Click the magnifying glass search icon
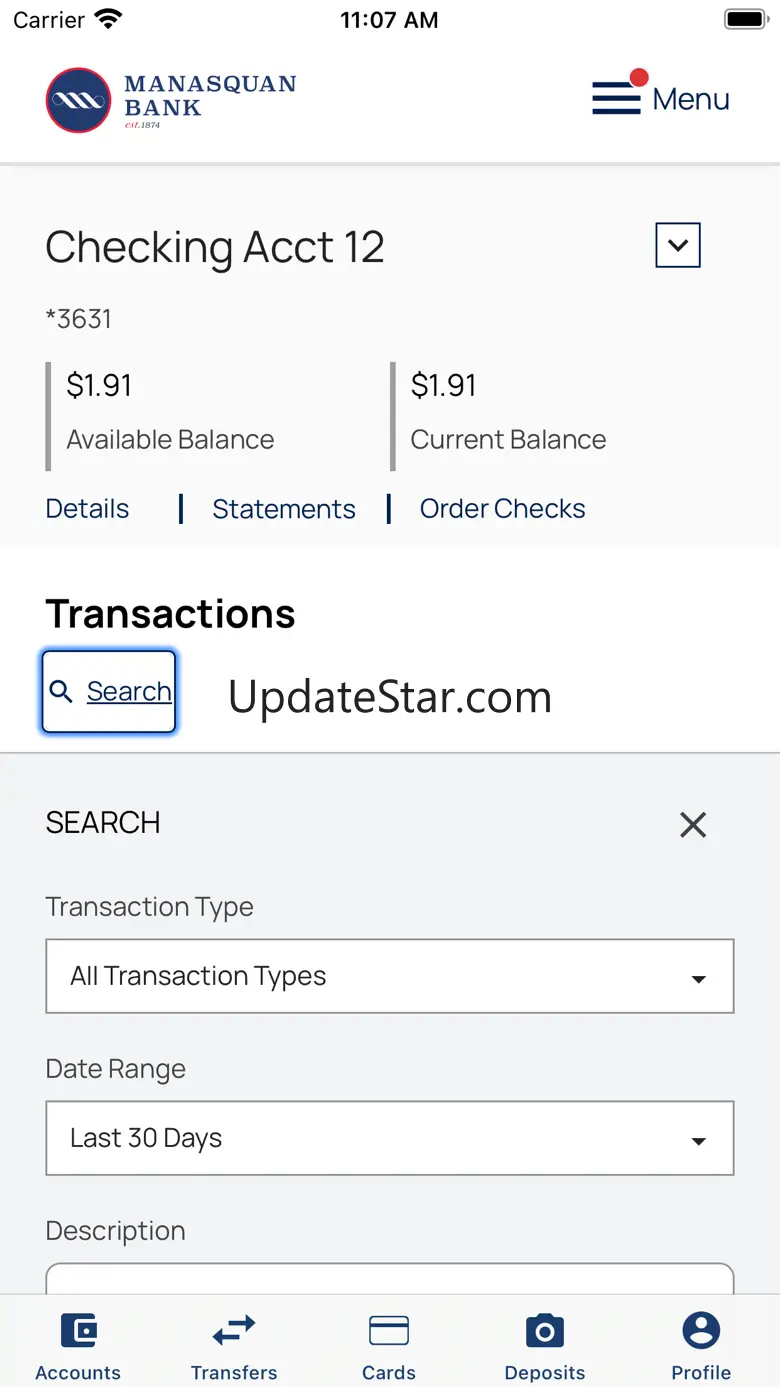The height and width of the screenshot is (1387, 780). pyautogui.click(x=61, y=692)
